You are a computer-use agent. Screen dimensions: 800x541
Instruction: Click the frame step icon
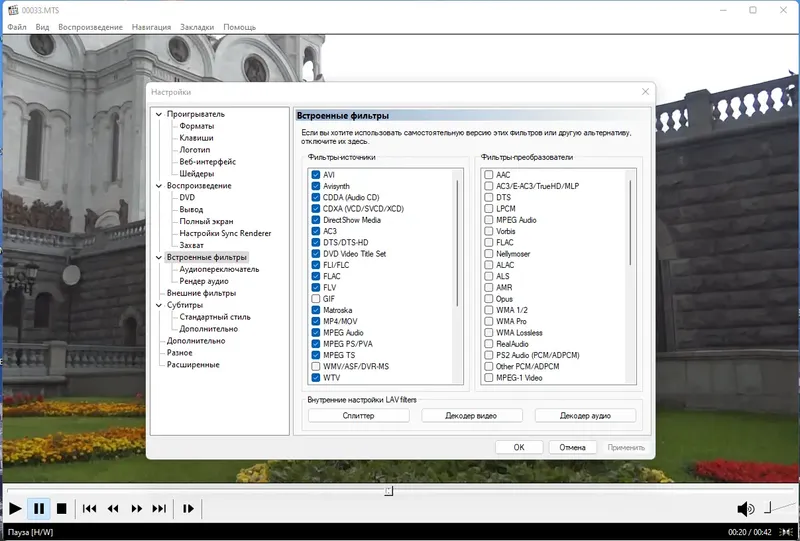(188, 508)
